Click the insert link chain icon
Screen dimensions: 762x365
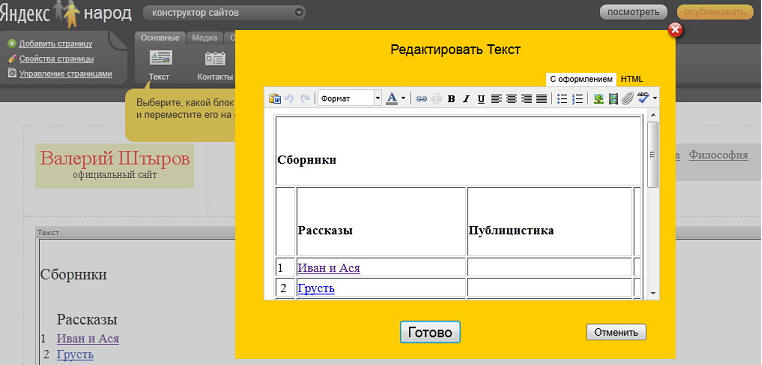pyautogui.click(x=421, y=99)
